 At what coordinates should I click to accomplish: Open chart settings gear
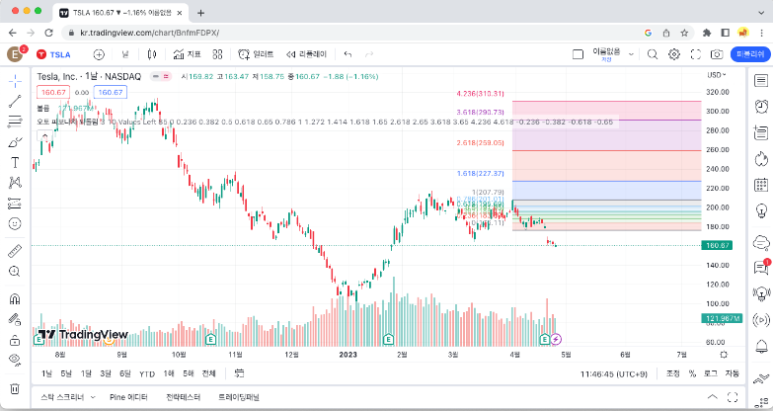point(674,55)
